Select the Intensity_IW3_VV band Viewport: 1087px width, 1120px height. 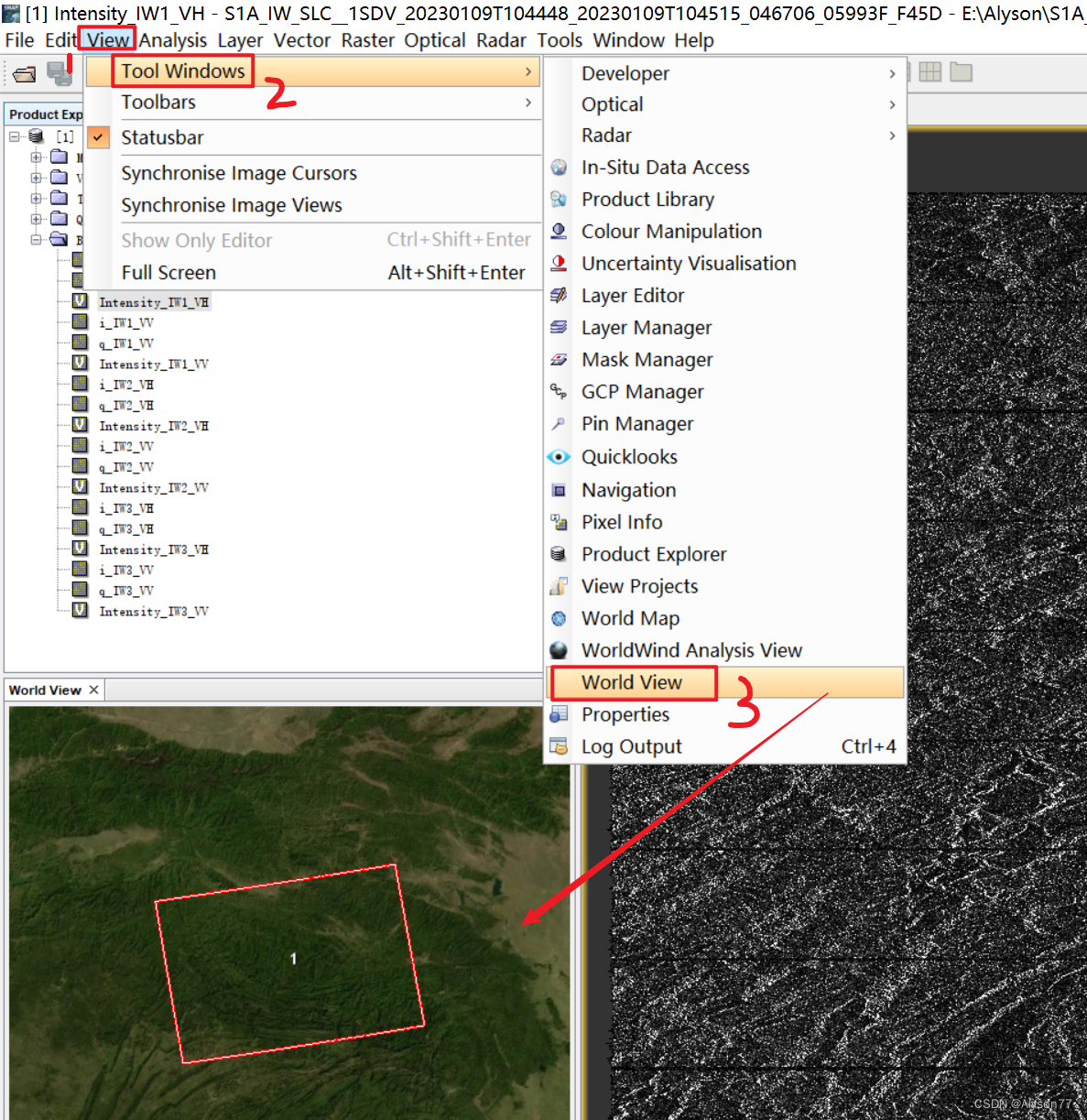click(x=154, y=612)
